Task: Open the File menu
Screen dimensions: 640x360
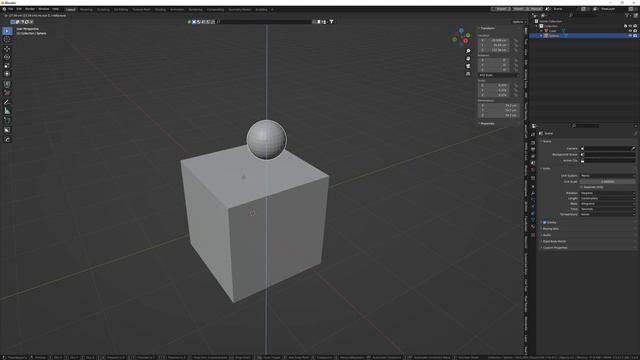Action: [x=11, y=9]
